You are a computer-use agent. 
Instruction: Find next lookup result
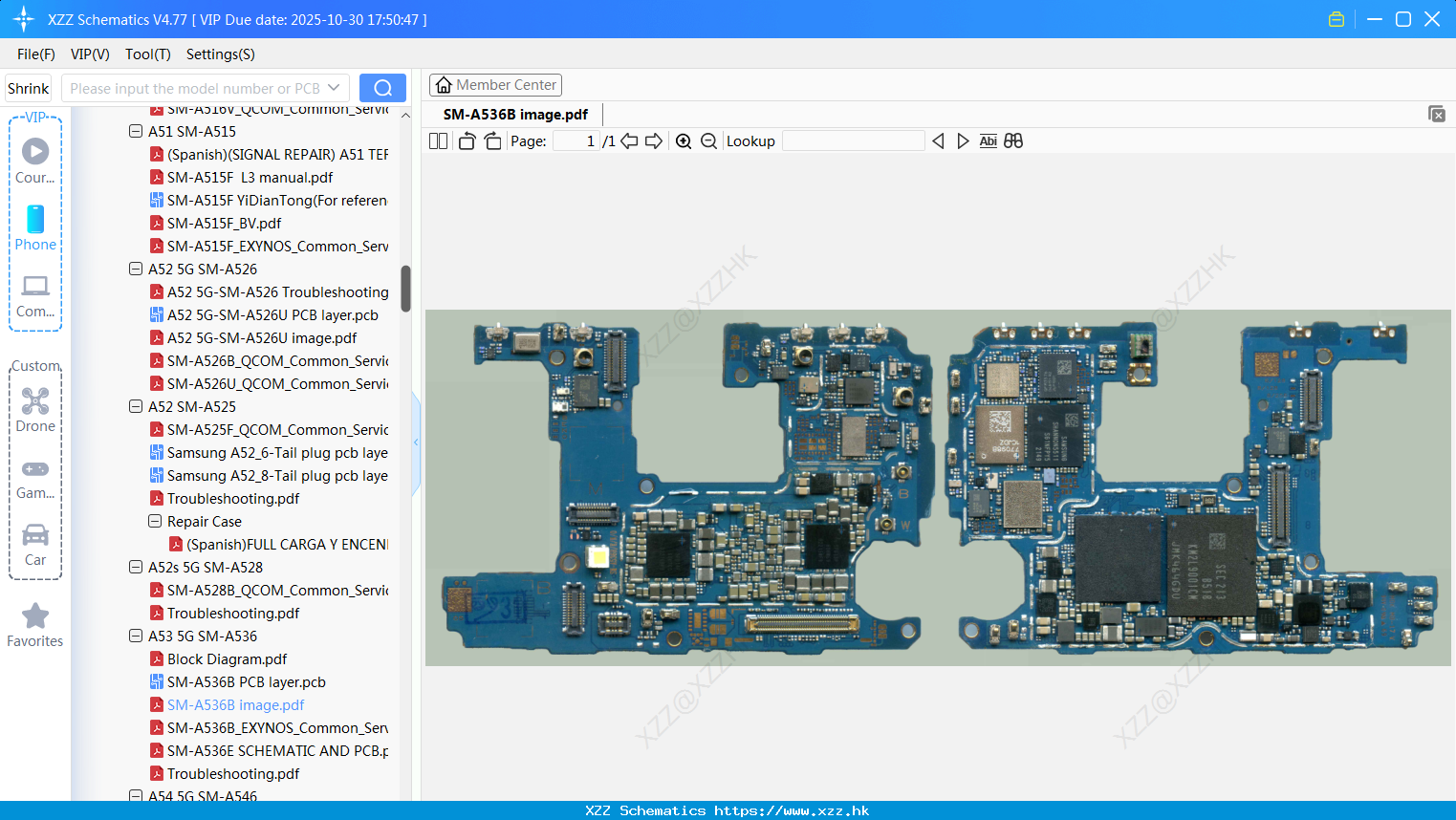coord(963,140)
